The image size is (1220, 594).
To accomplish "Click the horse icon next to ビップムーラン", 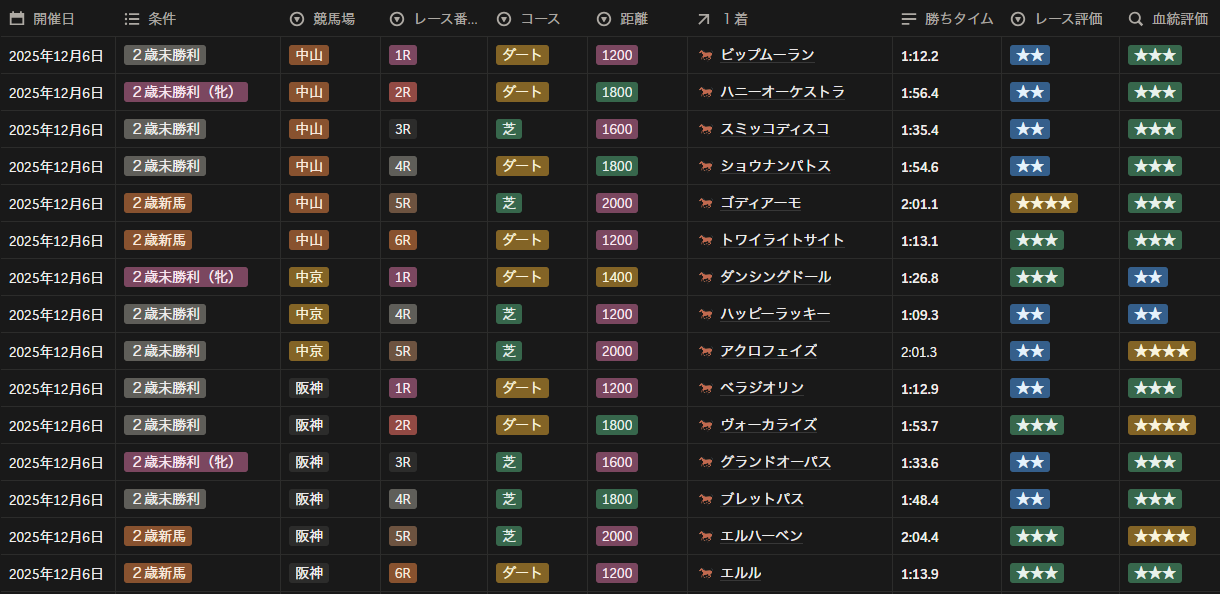I will [x=706, y=56].
